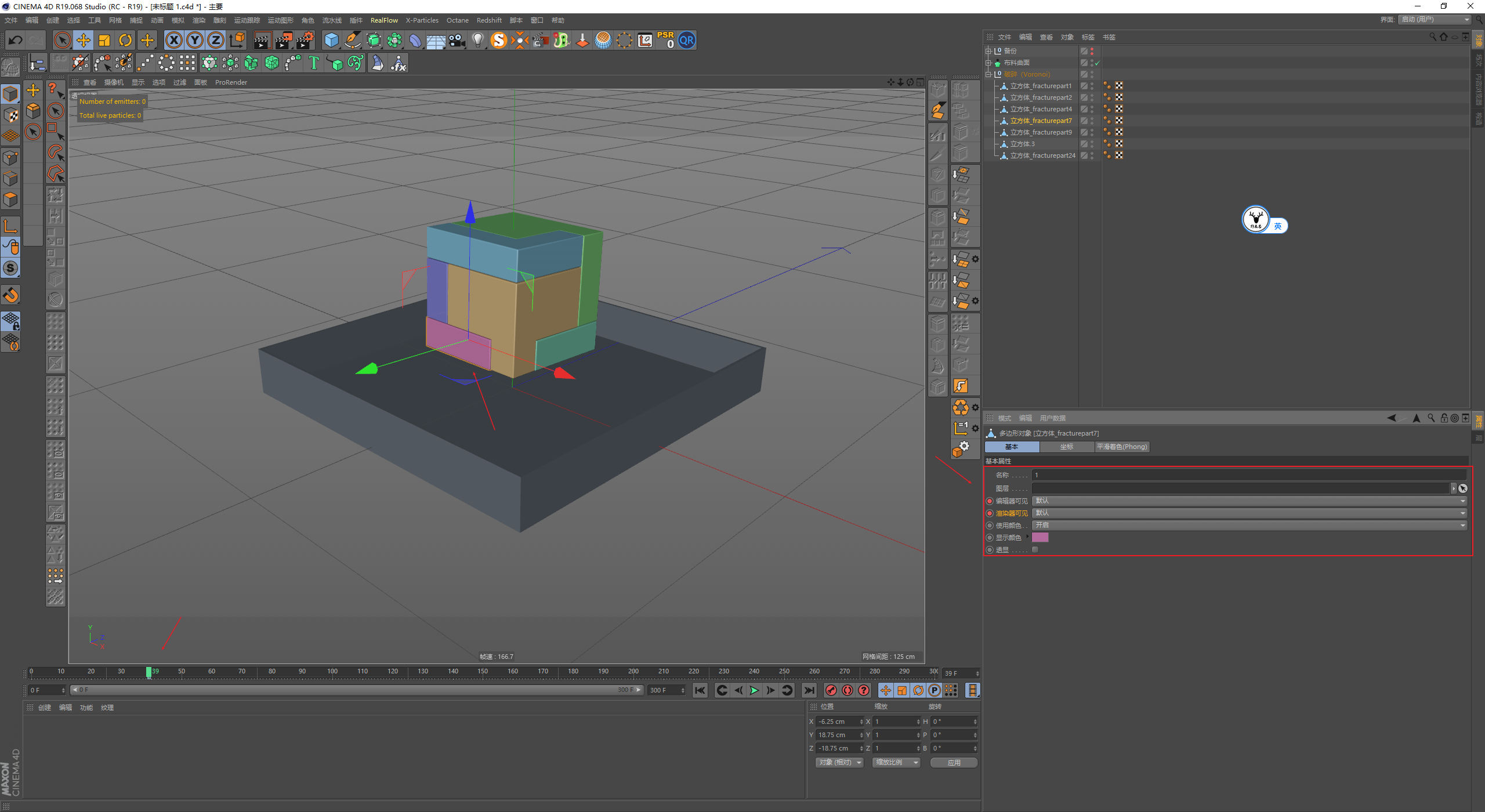
Task: Open the Edit Render Settings icon
Action: click(305, 40)
